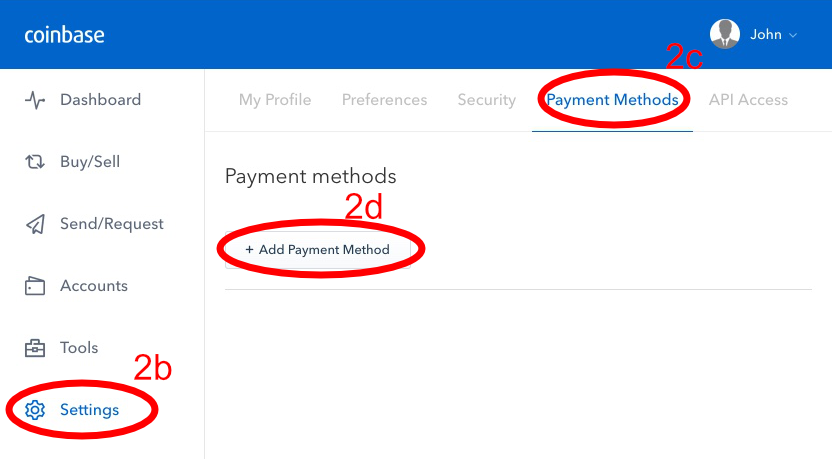The height and width of the screenshot is (459, 832).
Task: Click the Buy/Sell arrows icon
Action: 35,161
